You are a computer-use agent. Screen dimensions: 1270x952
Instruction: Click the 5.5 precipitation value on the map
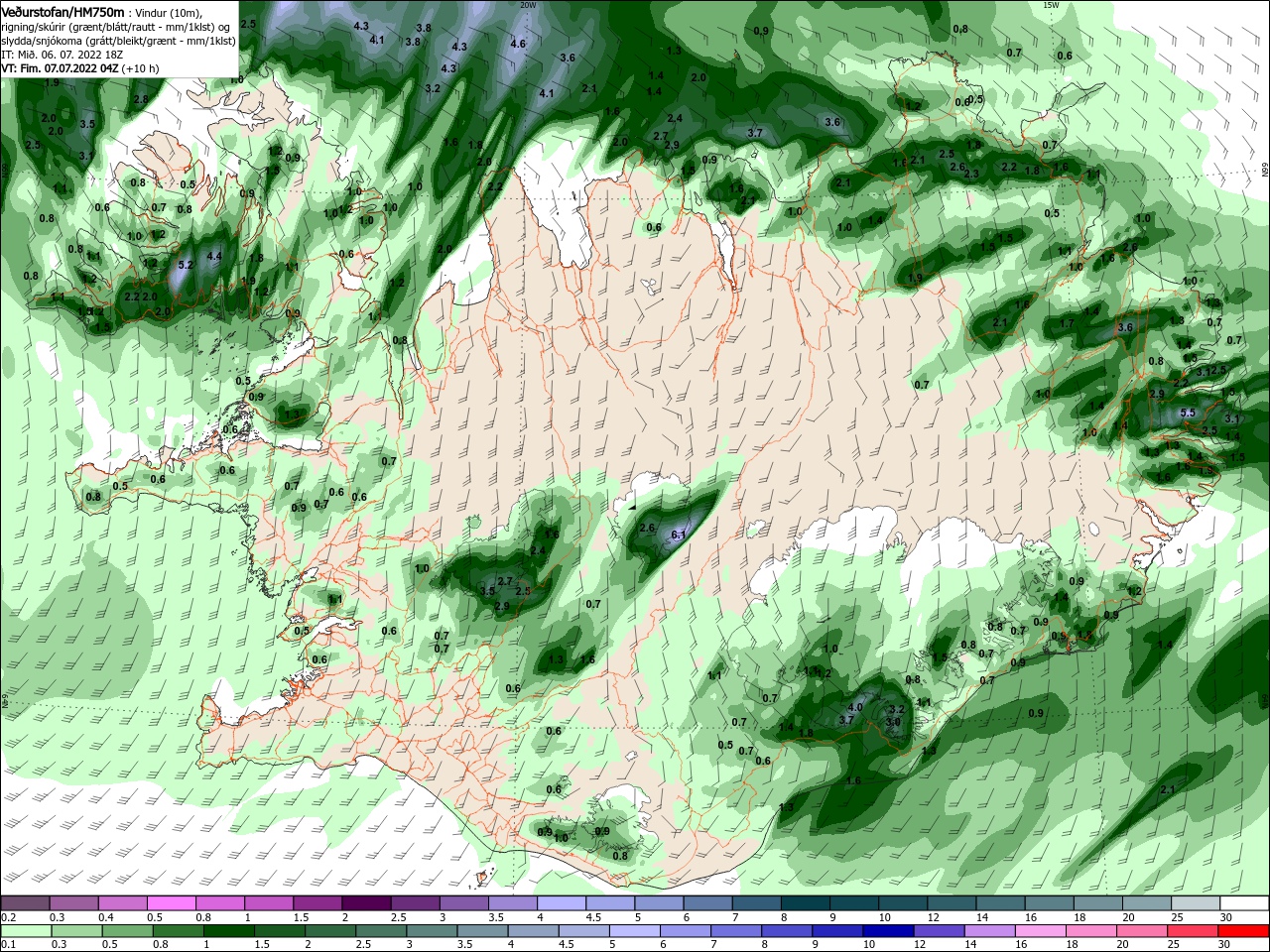point(1187,414)
